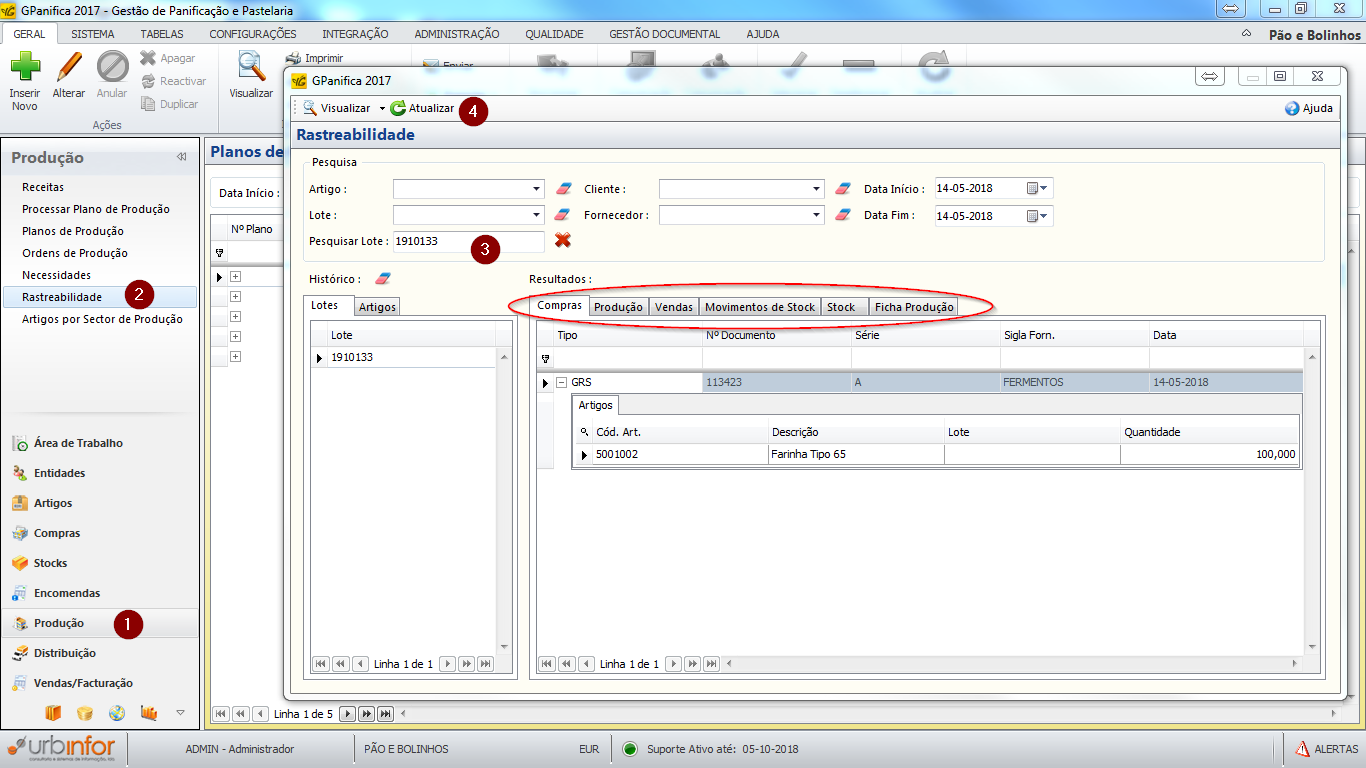Open the Data Início calendar picker

point(1038,188)
